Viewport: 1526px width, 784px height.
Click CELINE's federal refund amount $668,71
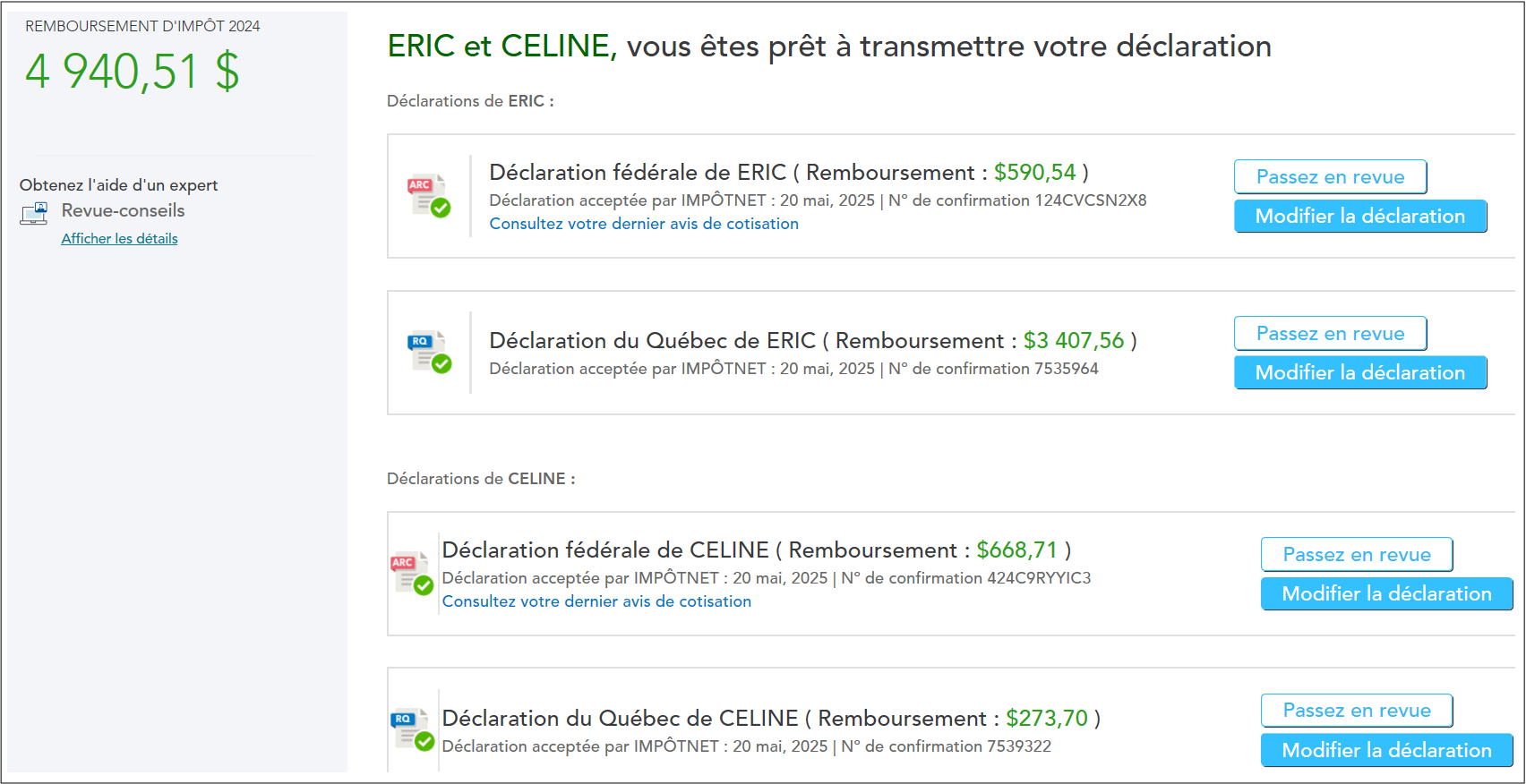[1016, 550]
